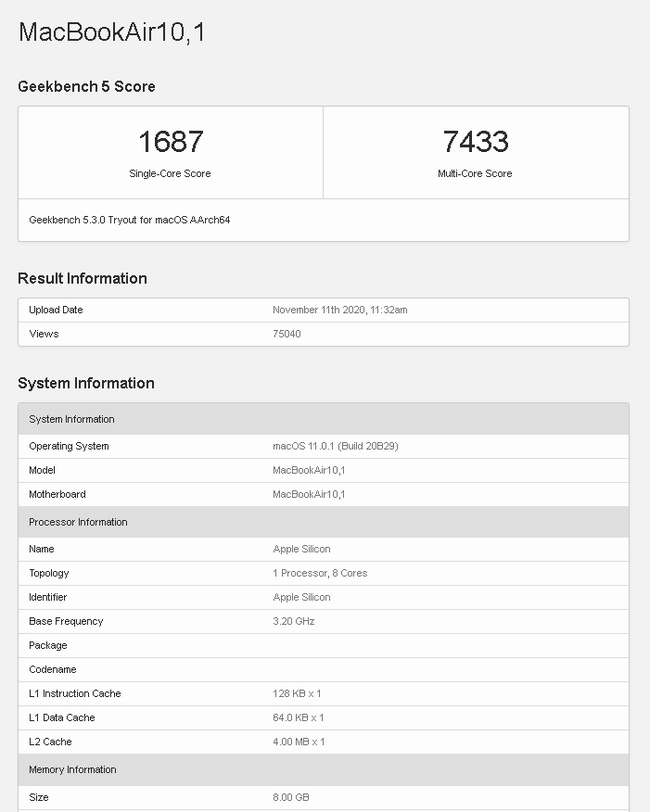Viewport: 650px width, 812px height.
Task: Select the 75040 views value
Action: 286,334
